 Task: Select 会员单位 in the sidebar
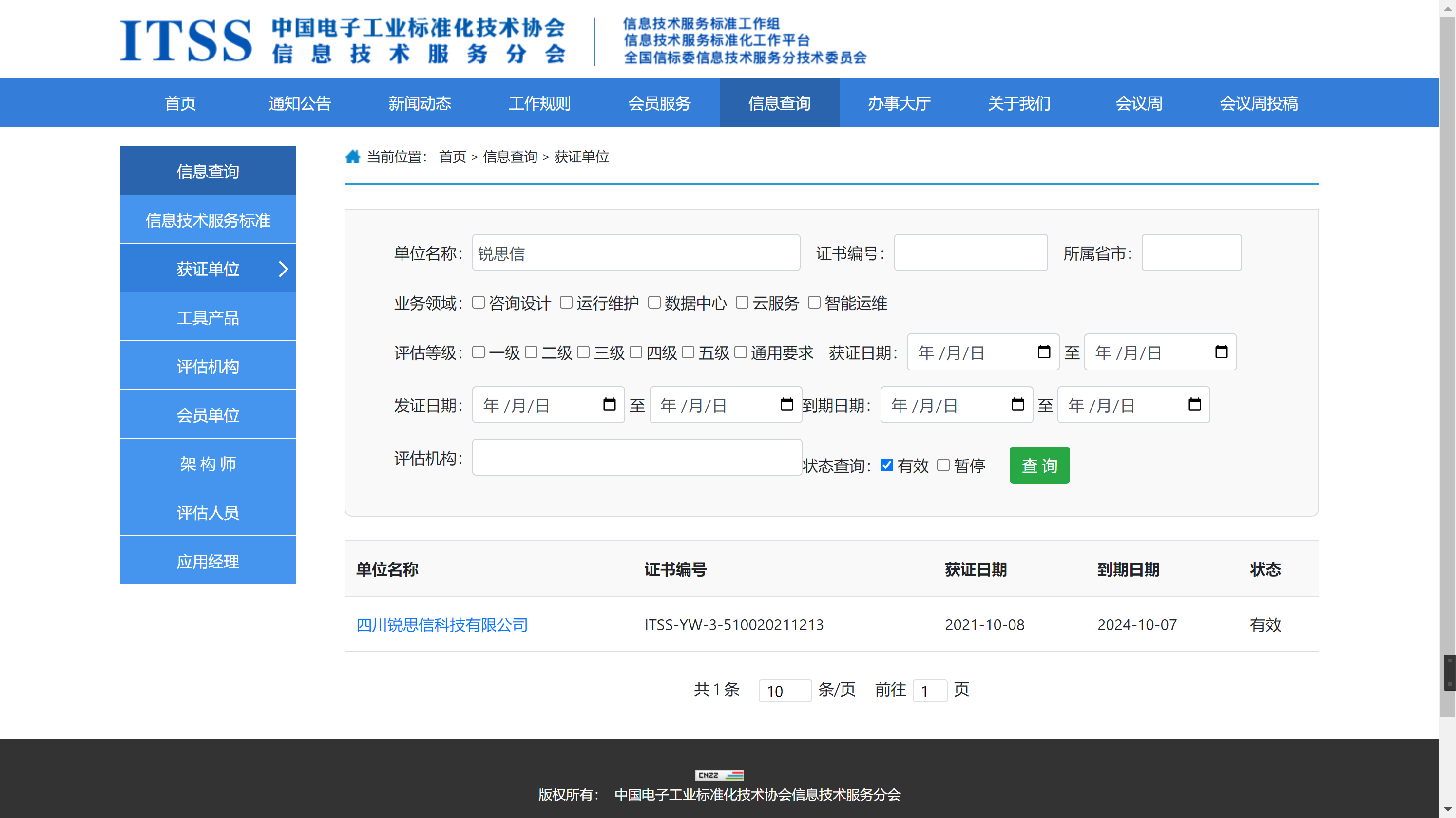tap(208, 415)
